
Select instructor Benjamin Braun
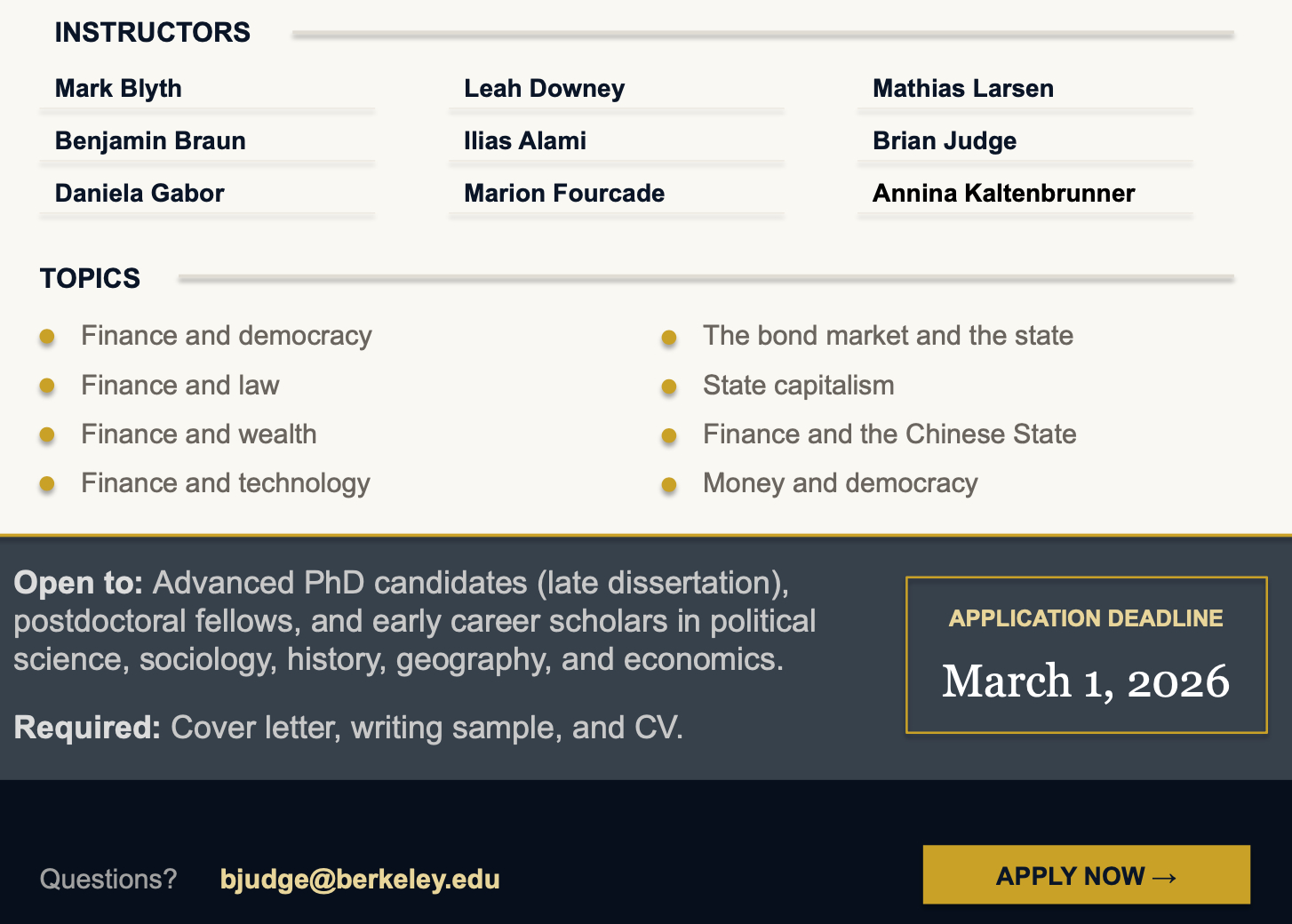tap(150, 141)
